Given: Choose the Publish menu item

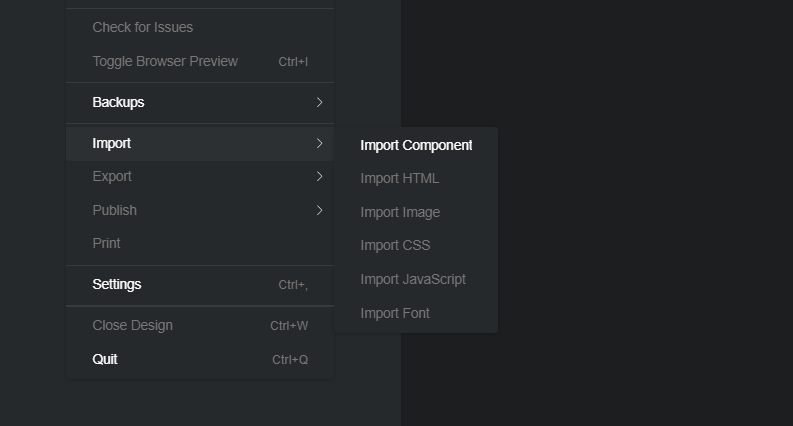Looking at the screenshot, I should 114,210.
